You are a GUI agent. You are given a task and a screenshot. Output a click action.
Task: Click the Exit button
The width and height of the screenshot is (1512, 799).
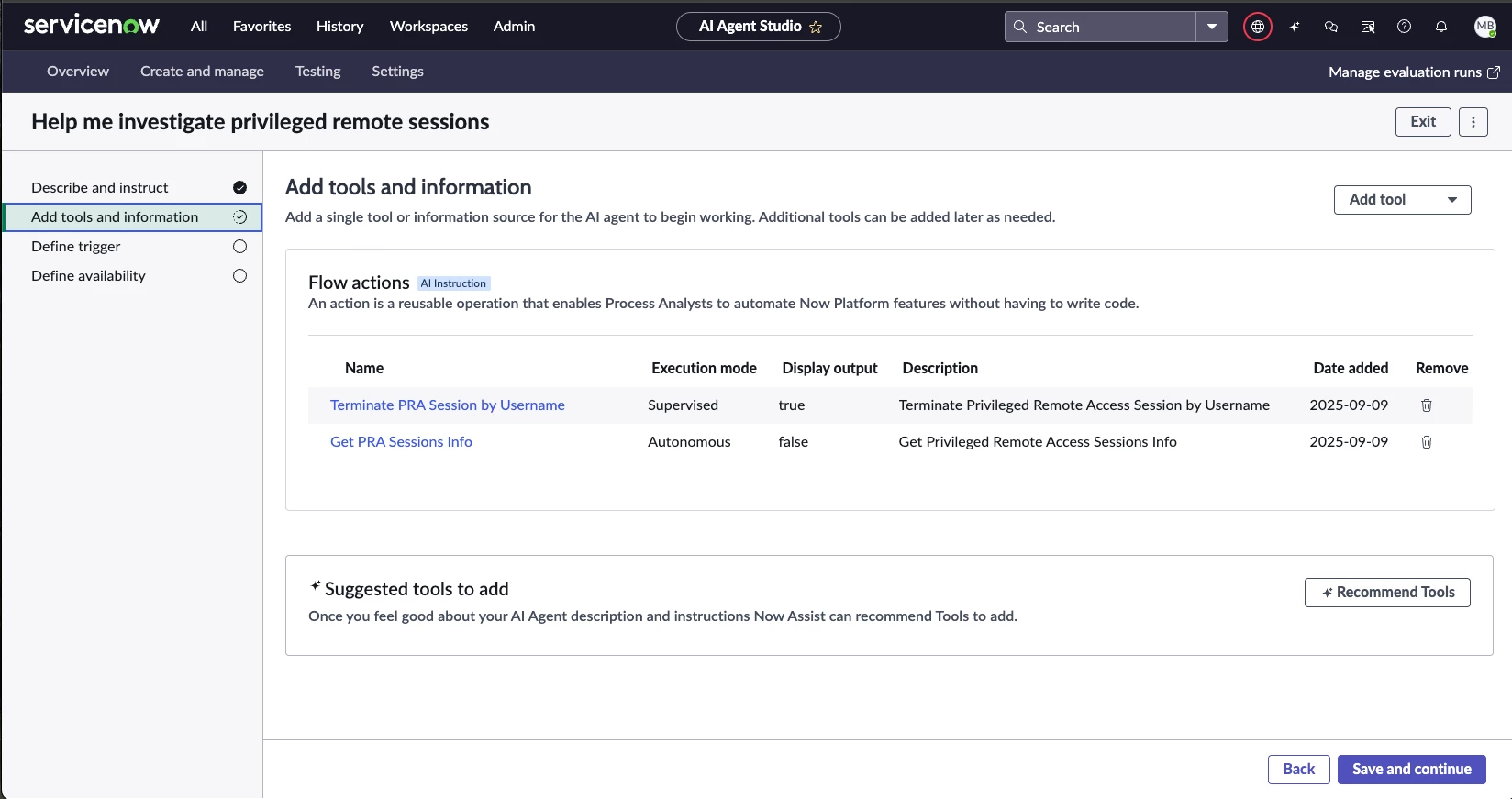pyautogui.click(x=1423, y=122)
